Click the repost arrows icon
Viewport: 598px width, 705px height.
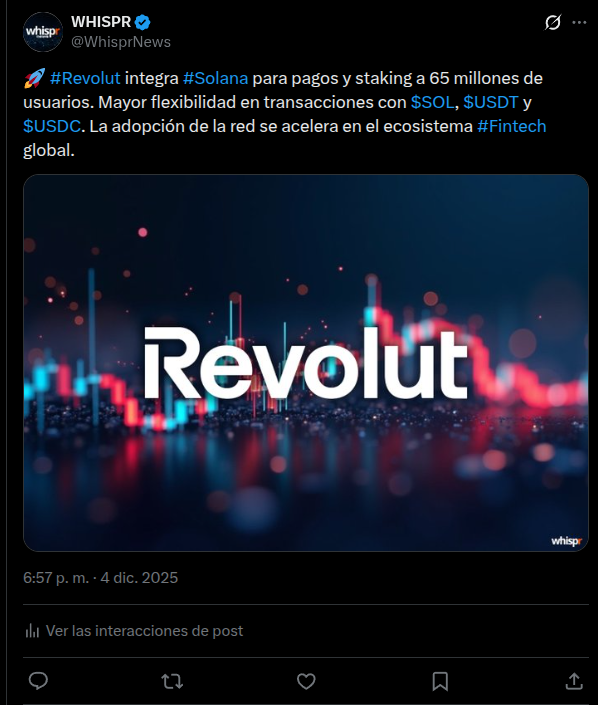(x=172, y=681)
